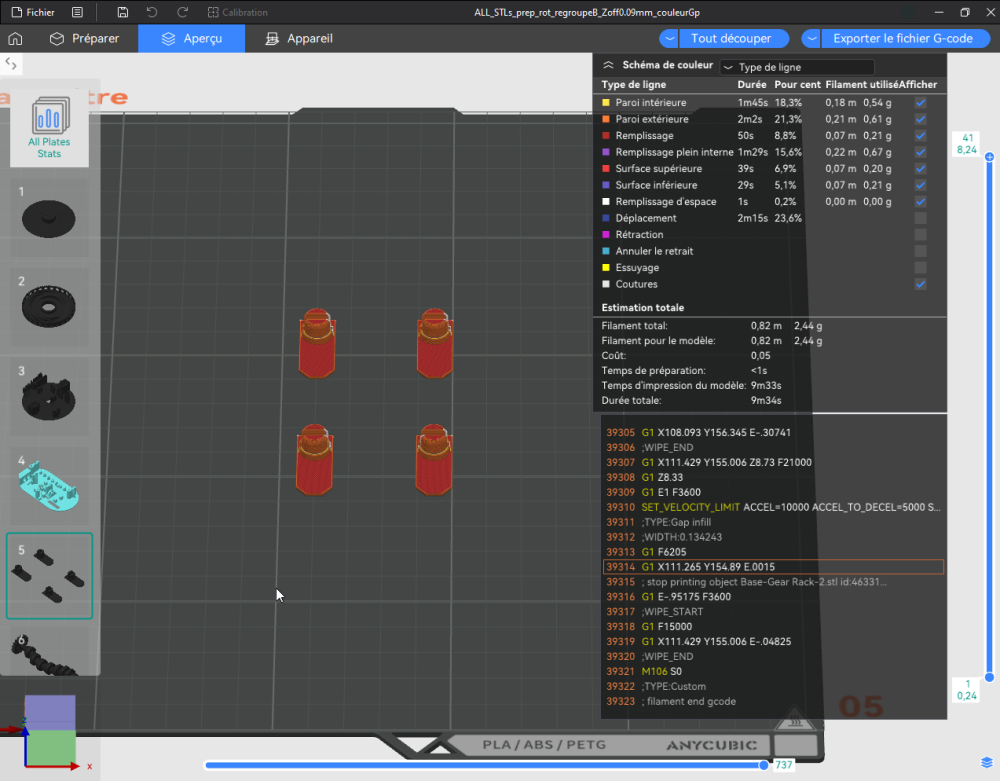Select G-code line 39314
Screen dimensions: 1000x781
[x=773, y=567]
